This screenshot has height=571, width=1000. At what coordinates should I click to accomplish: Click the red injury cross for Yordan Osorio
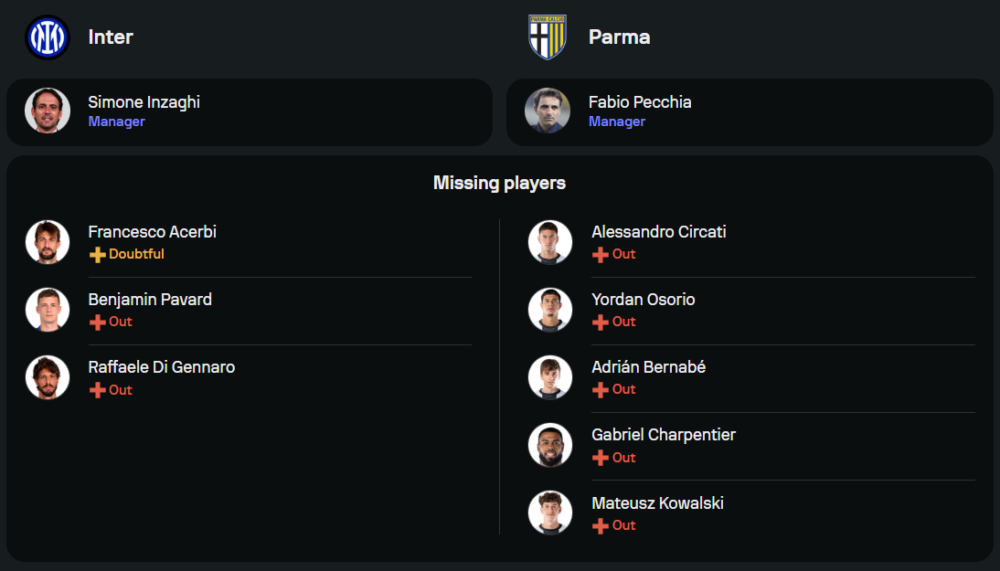coord(600,322)
